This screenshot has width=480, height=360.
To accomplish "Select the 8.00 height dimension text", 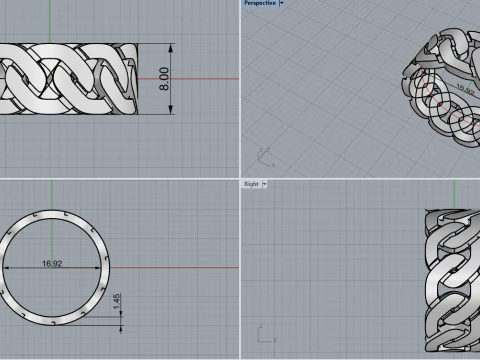I will point(164,79).
